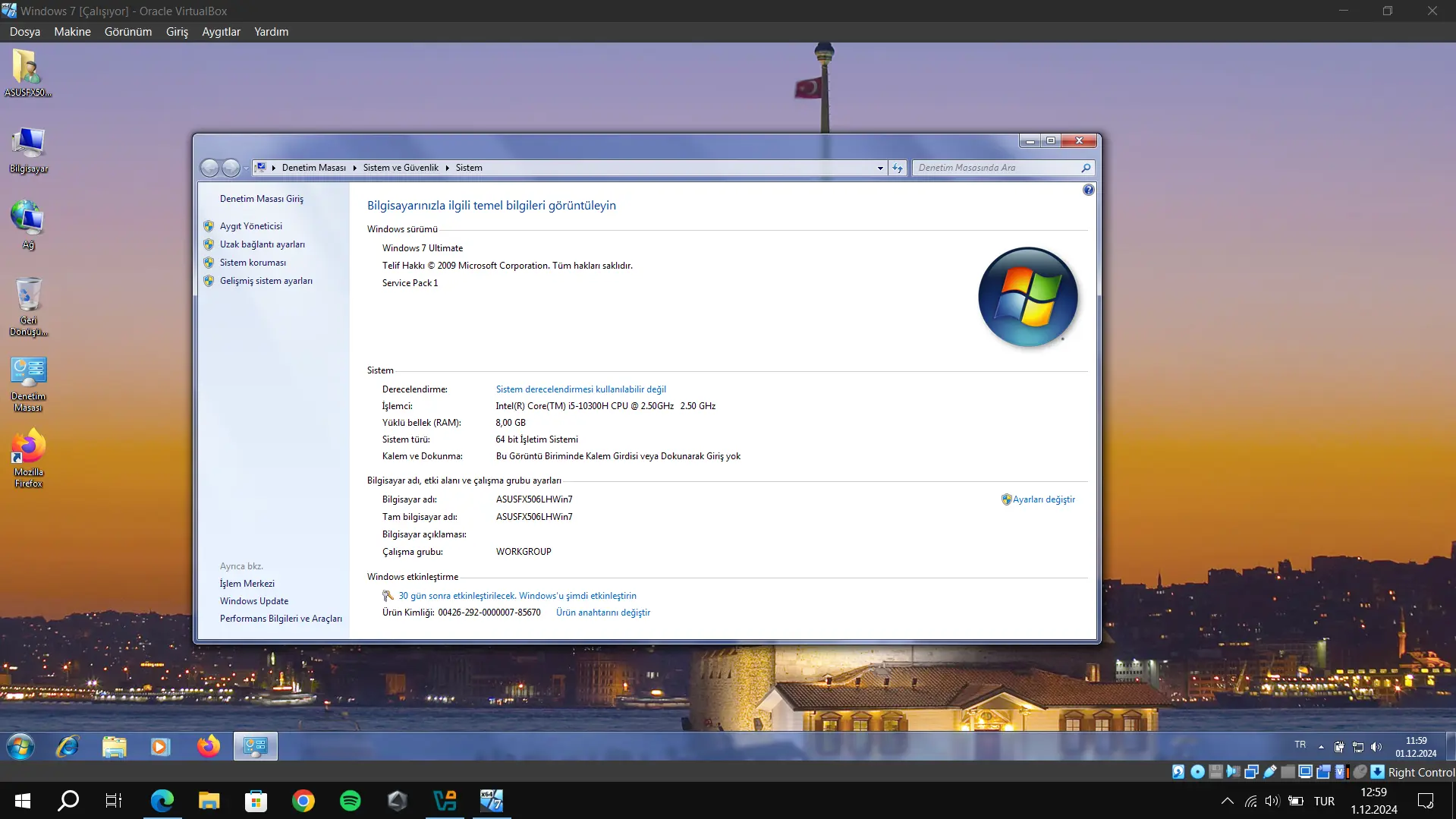The width and height of the screenshot is (1456, 819).
Task: Click the guest TR language indicator
Action: pos(1300,745)
